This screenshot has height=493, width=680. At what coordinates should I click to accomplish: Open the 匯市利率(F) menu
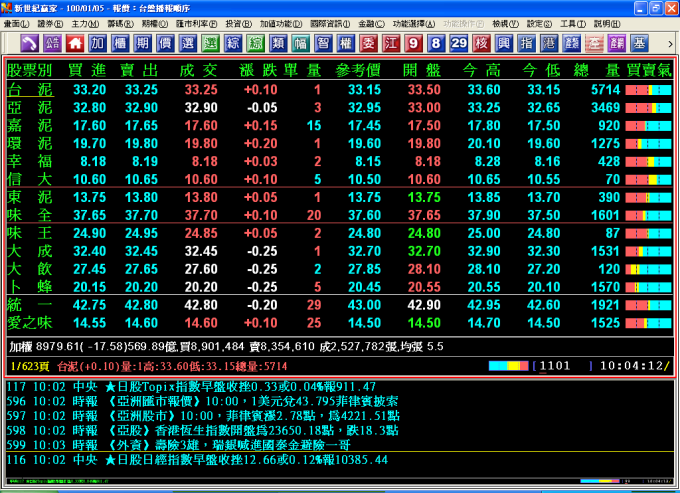196,24
